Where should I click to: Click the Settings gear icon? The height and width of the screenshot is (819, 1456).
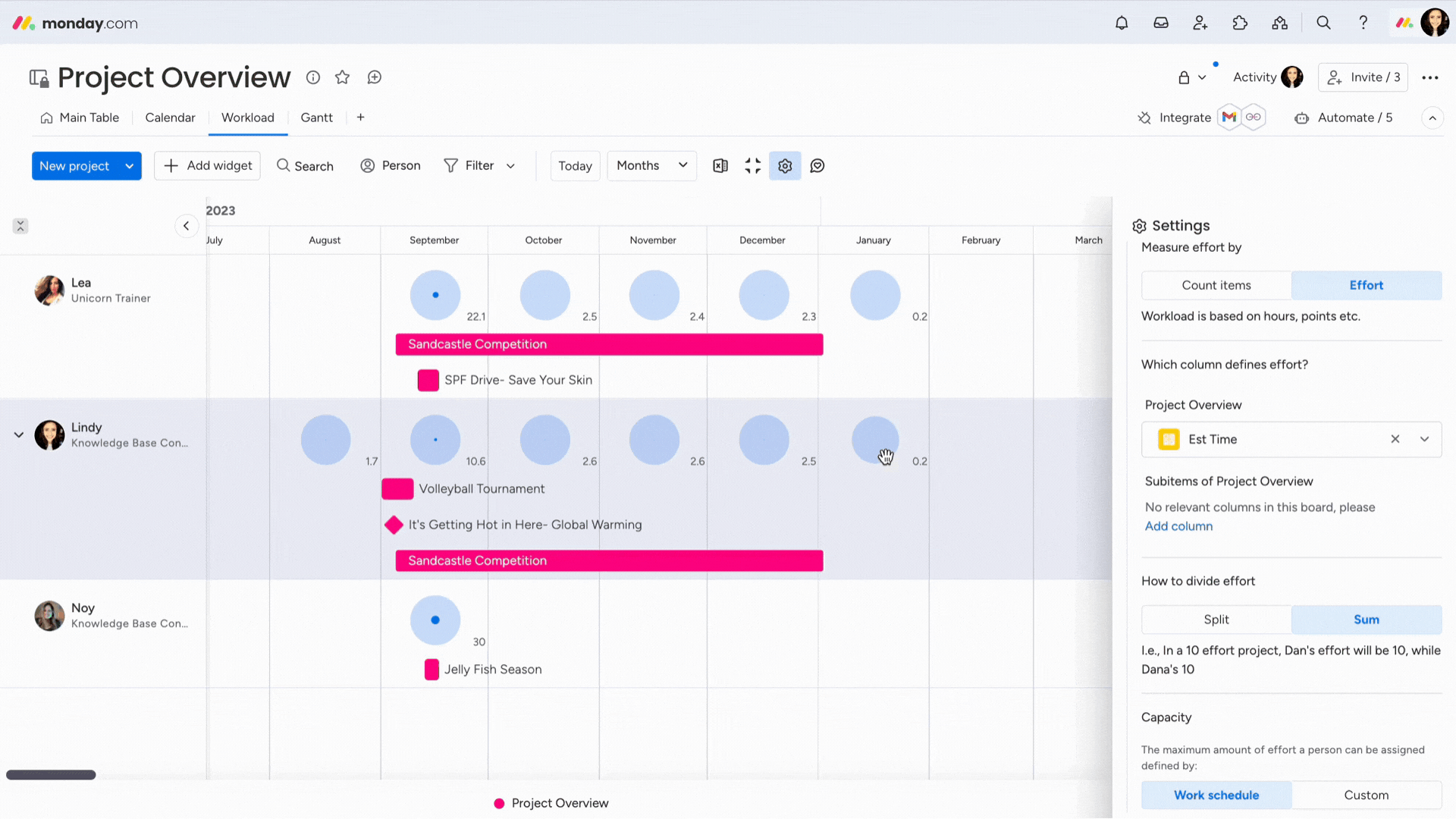coord(786,166)
